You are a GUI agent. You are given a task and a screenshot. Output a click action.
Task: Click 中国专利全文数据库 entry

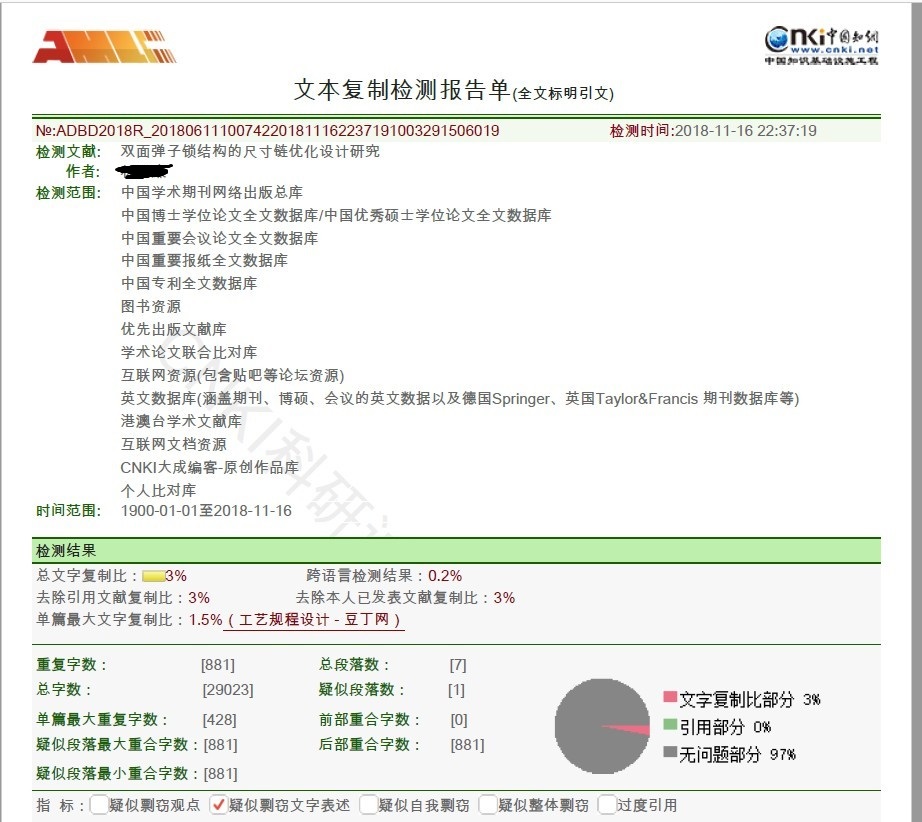[x=189, y=283]
